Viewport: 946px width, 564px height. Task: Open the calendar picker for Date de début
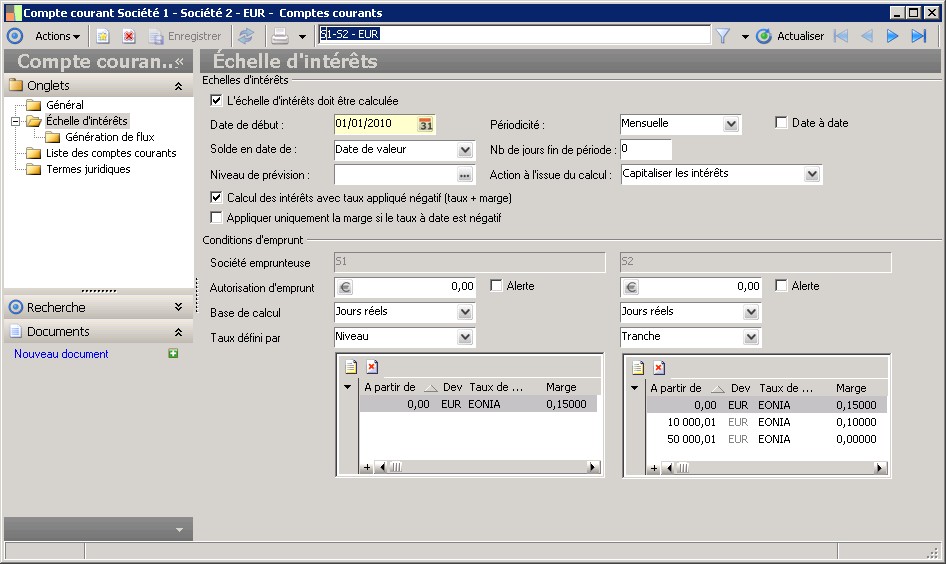(x=425, y=124)
